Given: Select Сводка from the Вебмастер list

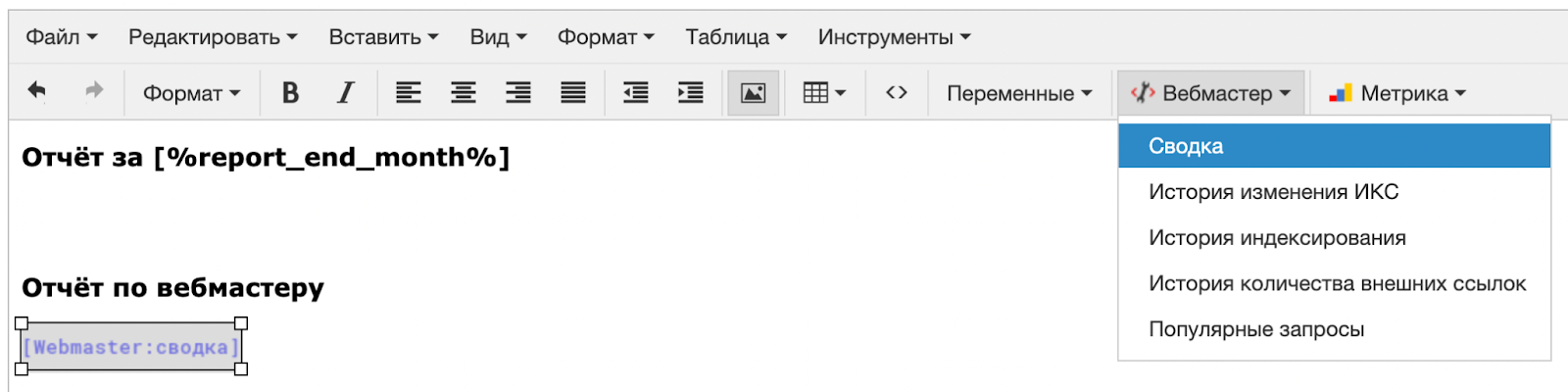Looking at the screenshot, I should point(1334,146).
